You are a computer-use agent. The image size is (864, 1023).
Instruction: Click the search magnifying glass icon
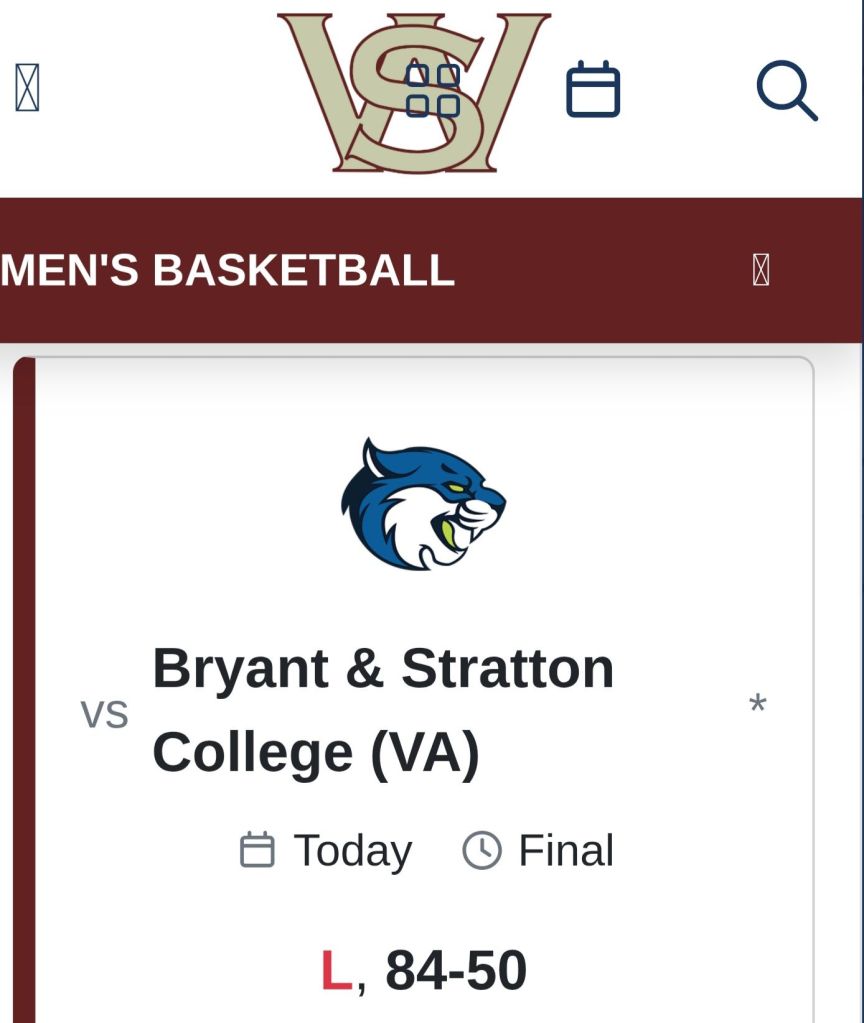(786, 90)
